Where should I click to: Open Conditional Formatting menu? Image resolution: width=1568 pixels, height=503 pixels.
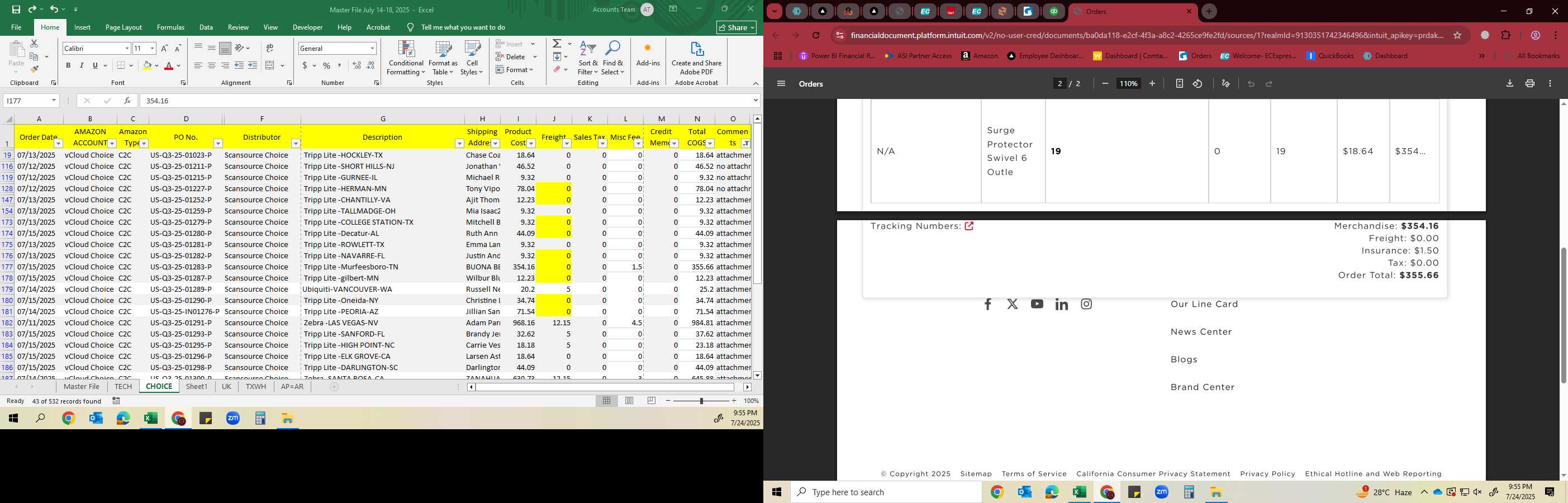click(406, 58)
